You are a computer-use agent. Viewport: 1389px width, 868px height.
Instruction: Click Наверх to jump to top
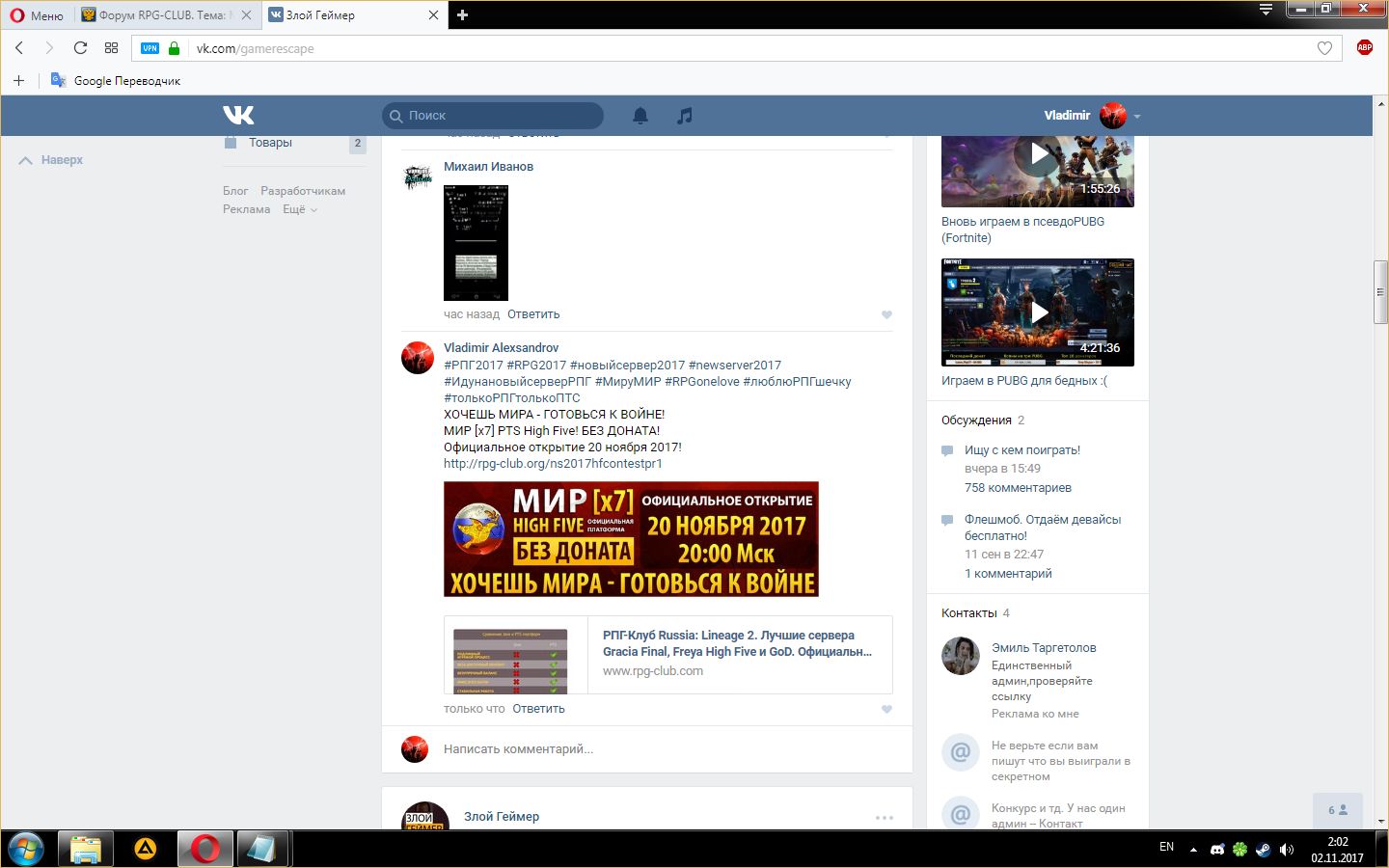(x=51, y=160)
